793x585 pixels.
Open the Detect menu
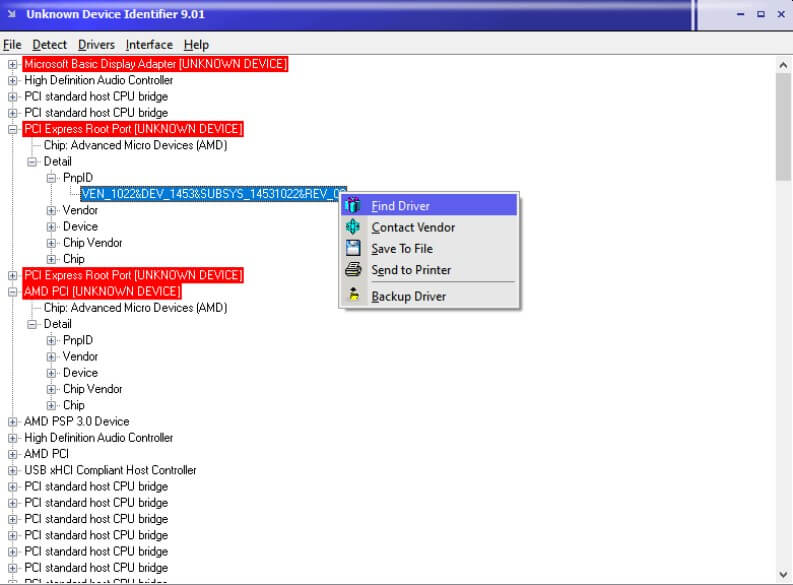click(x=50, y=44)
